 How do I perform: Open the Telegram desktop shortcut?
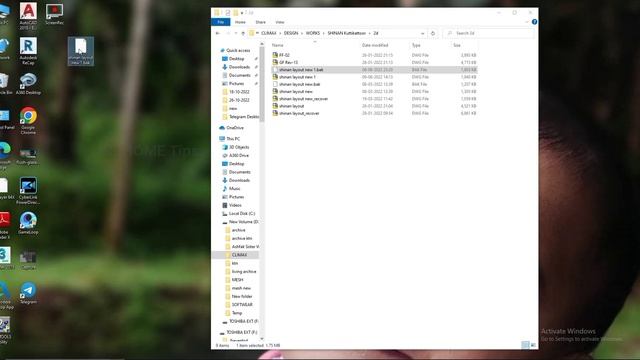tap(28, 293)
